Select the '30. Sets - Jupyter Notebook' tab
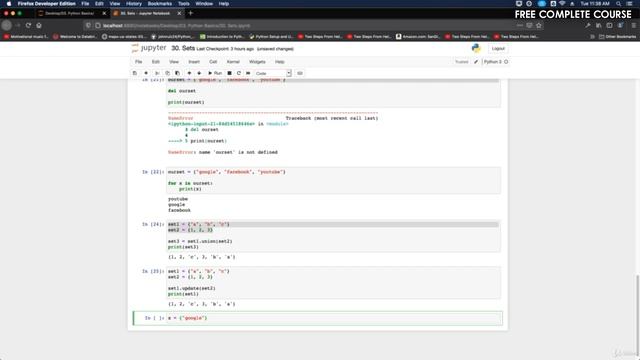The height and width of the screenshot is (360, 640). coord(145,13)
